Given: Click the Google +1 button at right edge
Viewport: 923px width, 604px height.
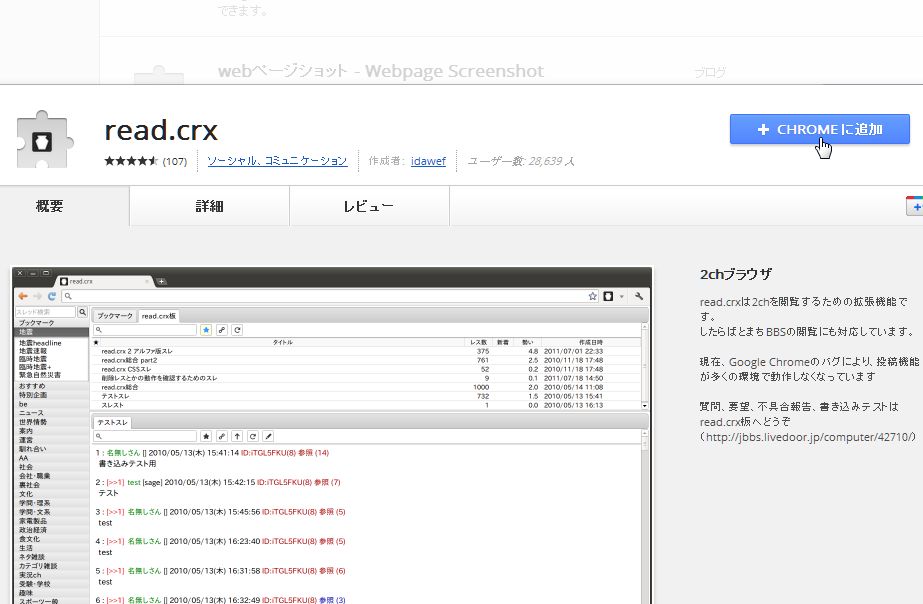Looking at the screenshot, I should tap(915, 206).
